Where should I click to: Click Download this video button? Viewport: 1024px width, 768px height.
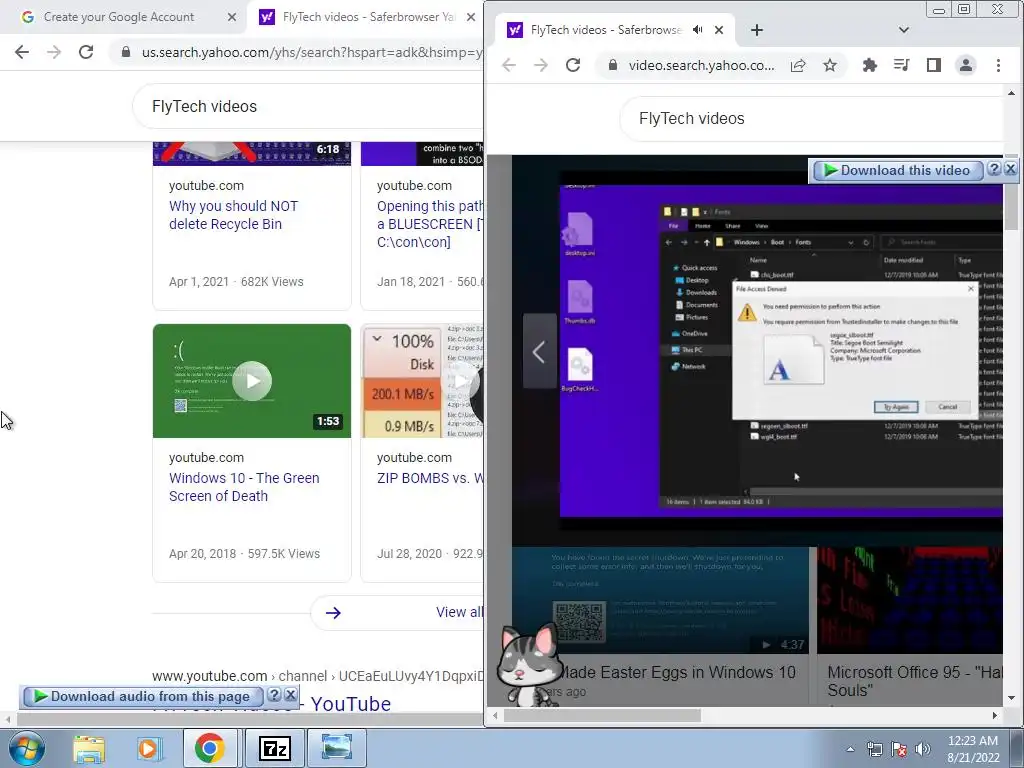click(898, 170)
